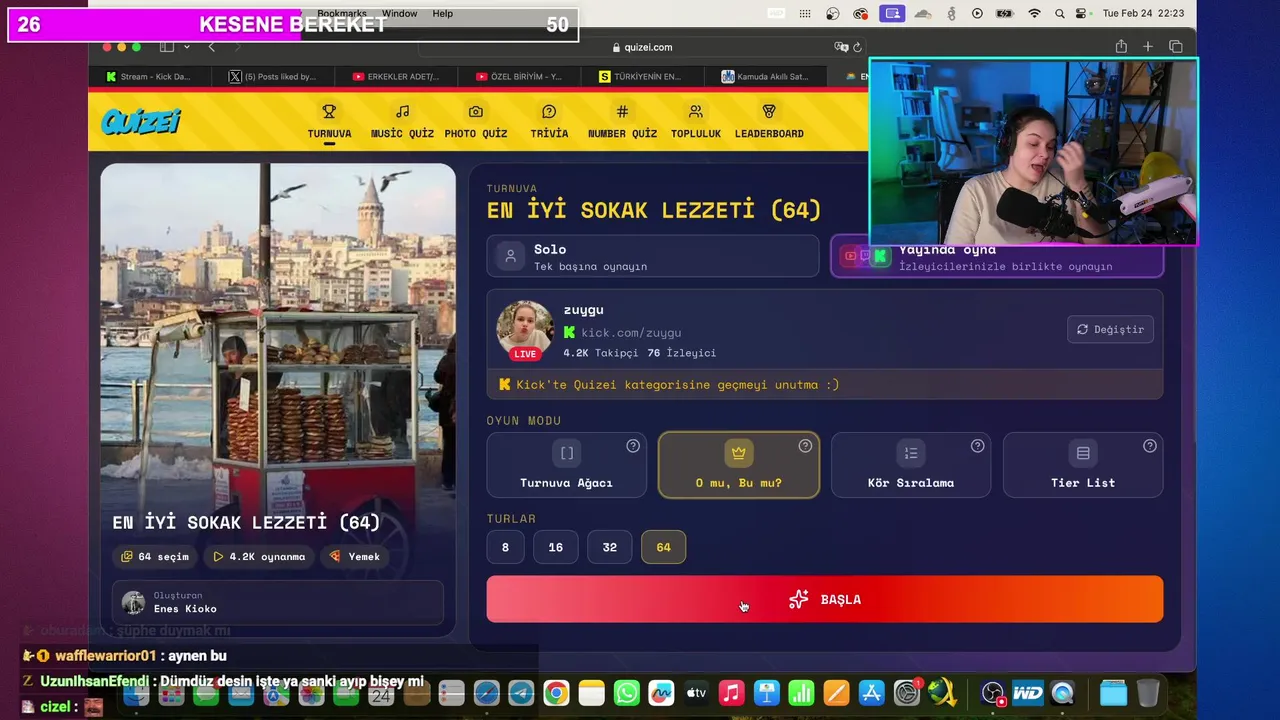Click the 4.2K oynanma tag
The height and width of the screenshot is (720, 1280).
pos(260,556)
